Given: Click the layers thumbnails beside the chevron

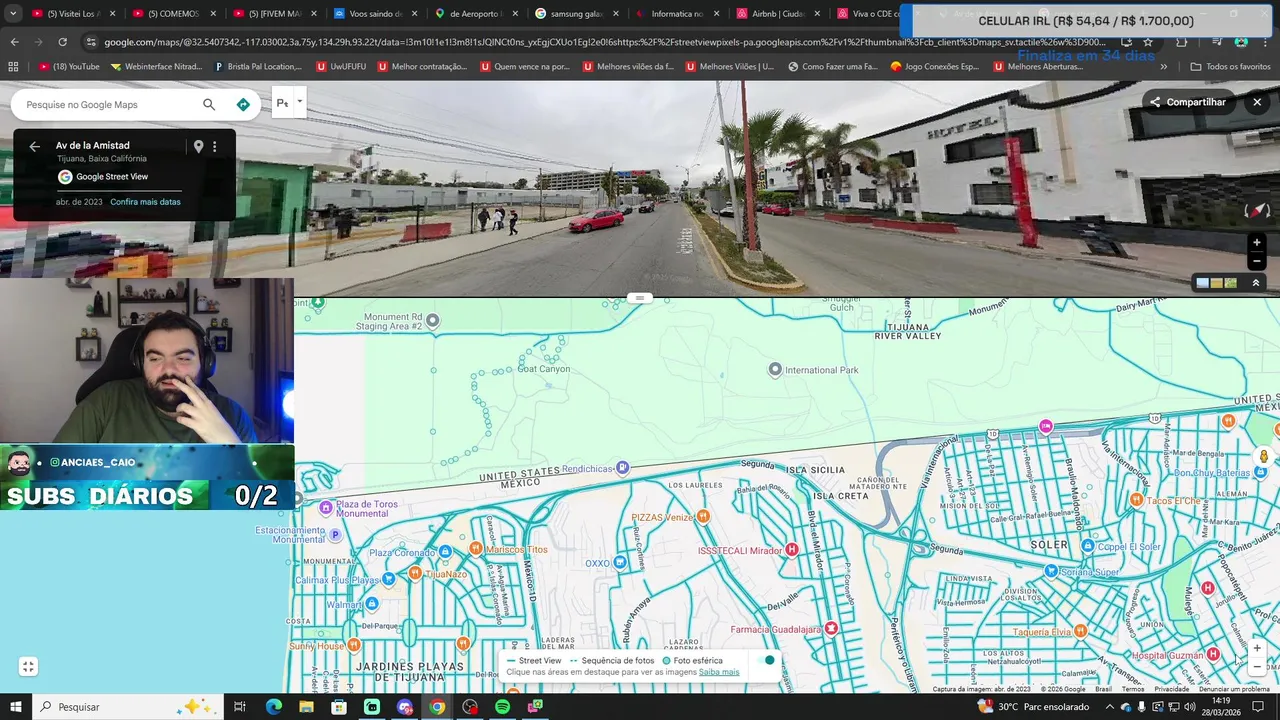Looking at the screenshot, I should click(x=1217, y=283).
